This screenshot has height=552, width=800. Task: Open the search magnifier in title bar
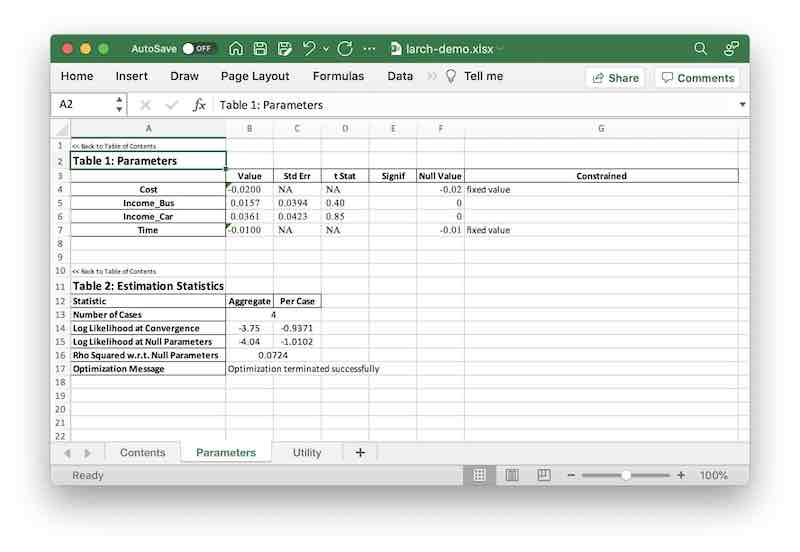click(700, 48)
